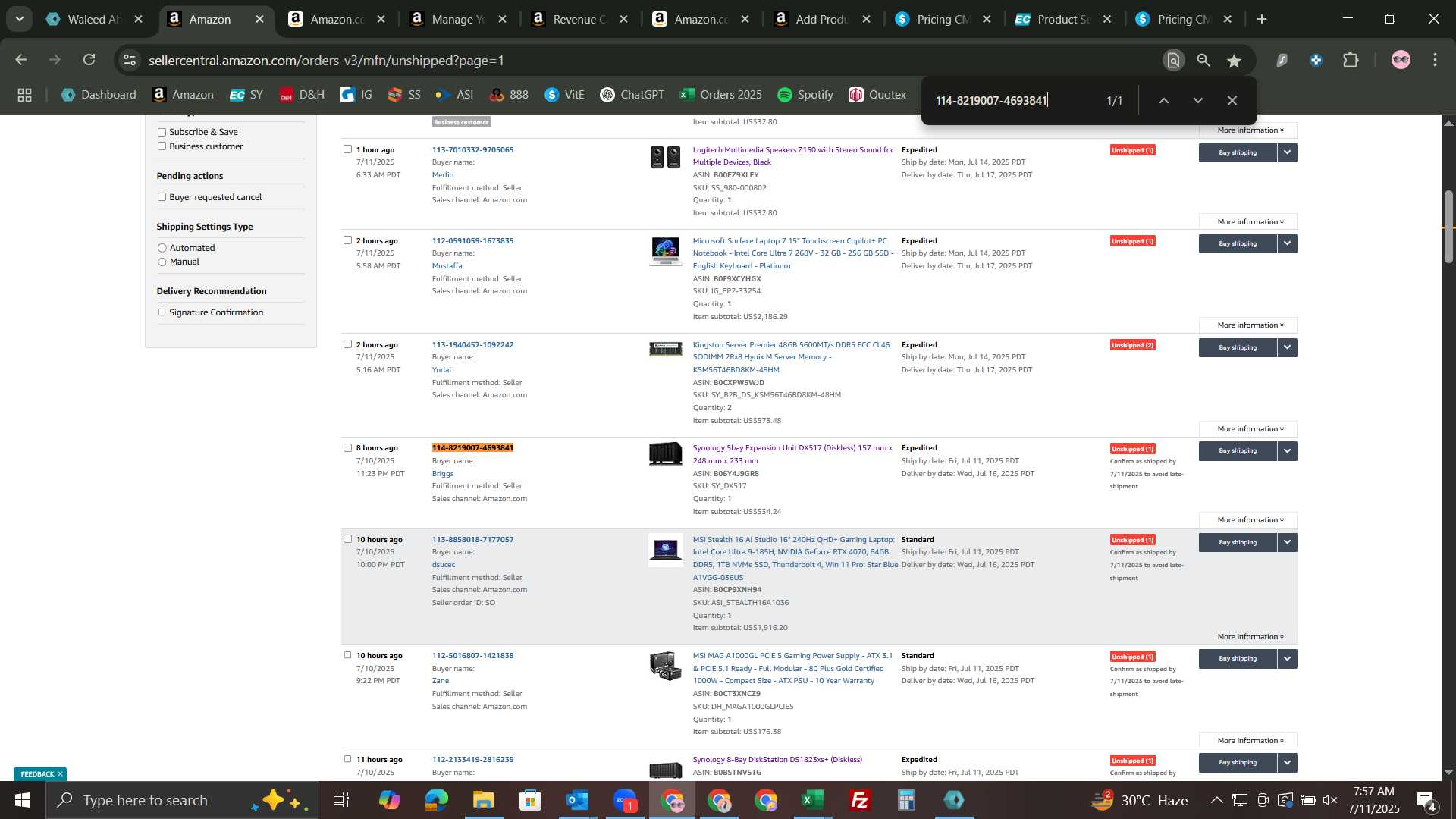This screenshot has height=819, width=1456.
Task: Open Buy shipping dropdown for Kingston order
Action: [x=1288, y=347]
